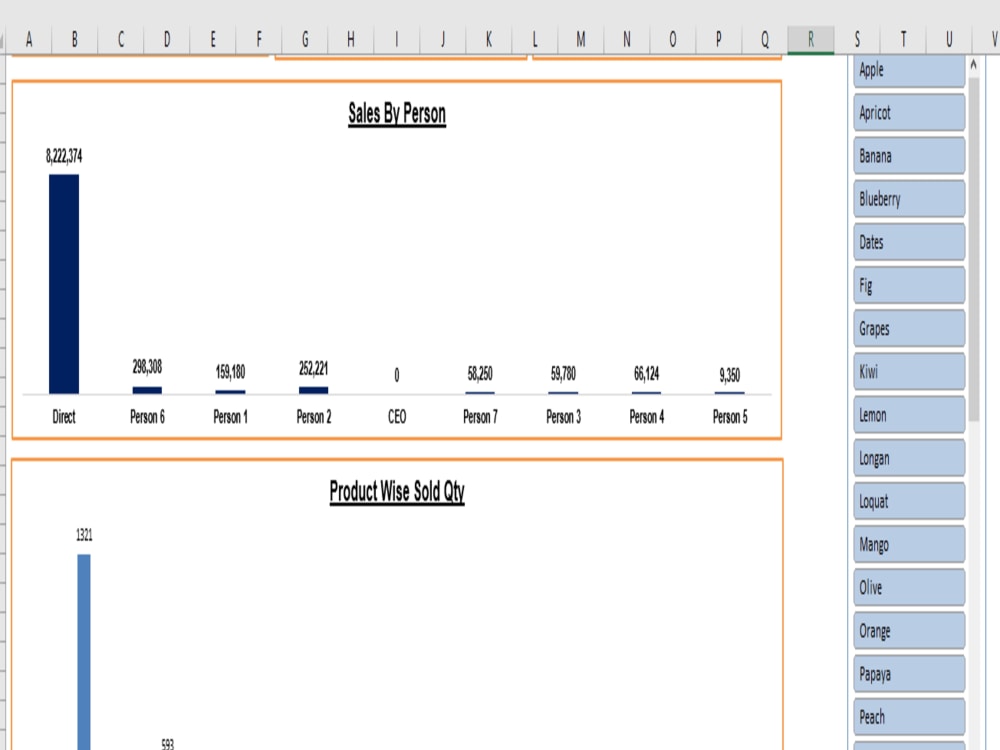
Task: Select Kiwi slicer item
Action: tap(909, 372)
